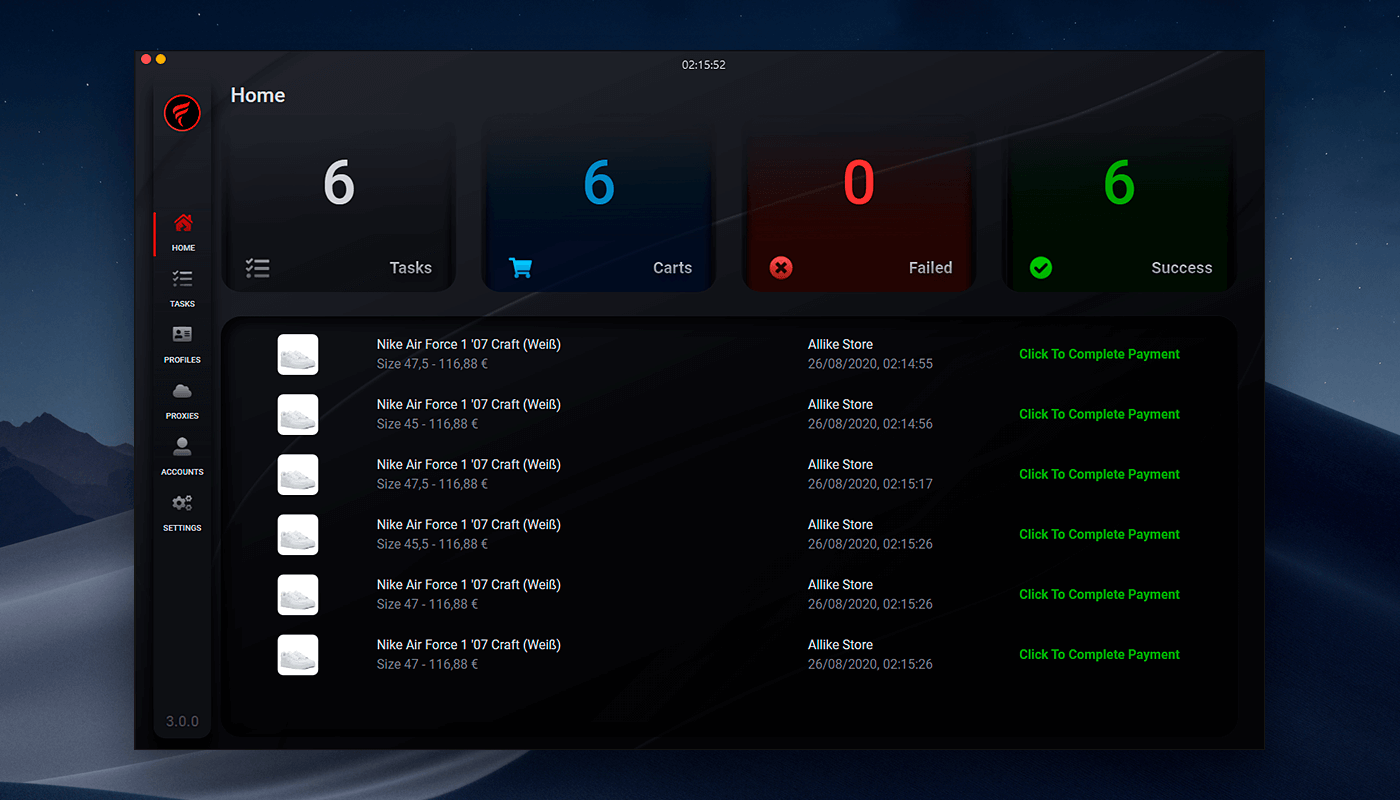Click the red X Failed icon

781,268
